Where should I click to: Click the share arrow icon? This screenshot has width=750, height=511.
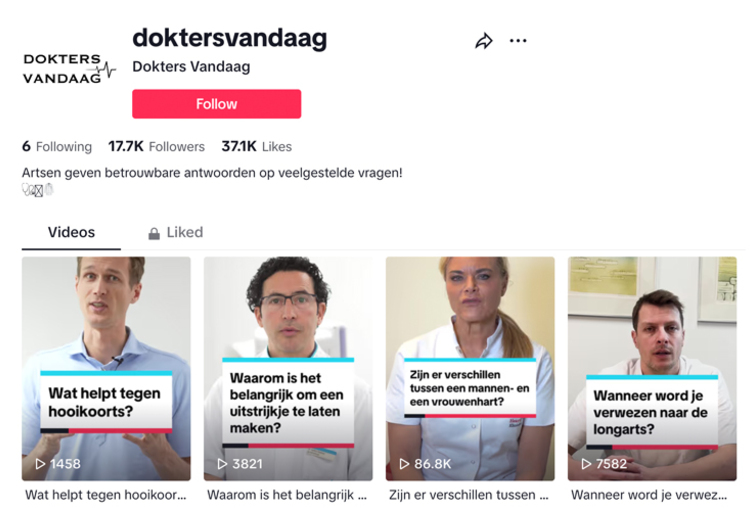(x=484, y=41)
